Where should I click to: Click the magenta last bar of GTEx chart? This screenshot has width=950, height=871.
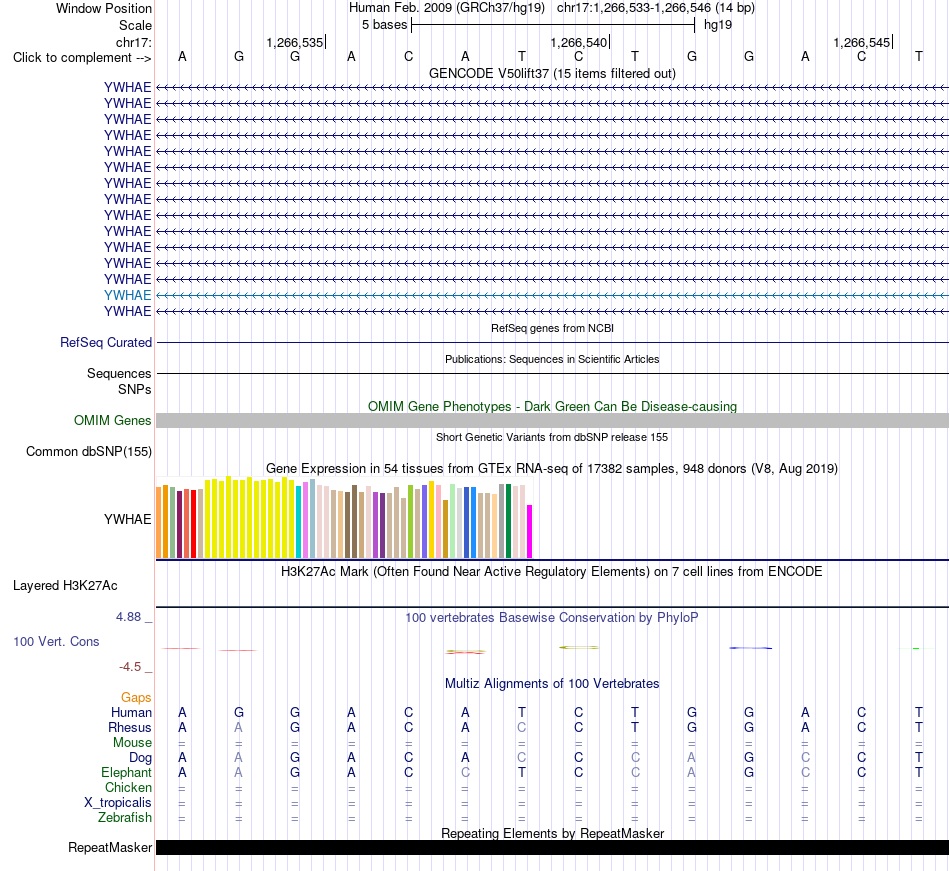pyautogui.click(x=530, y=531)
